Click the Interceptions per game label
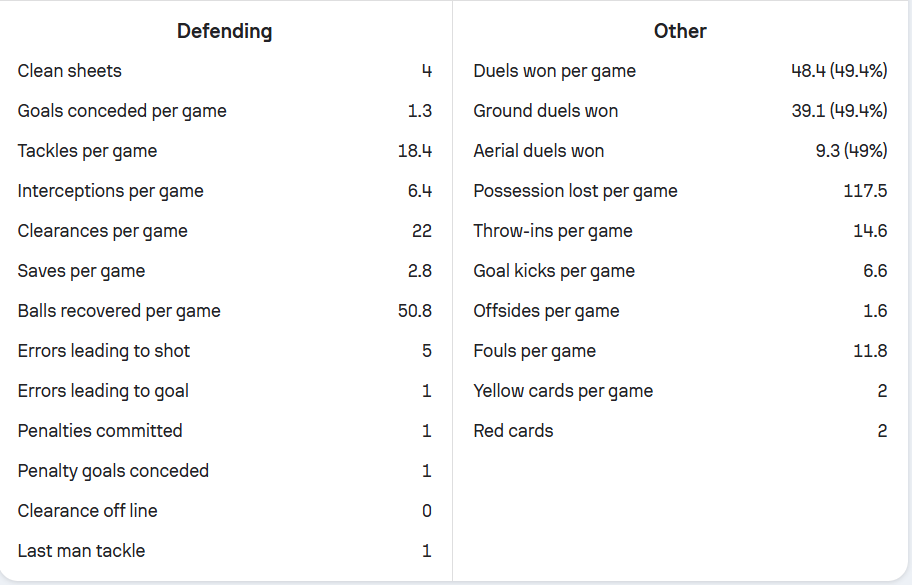 pos(110,191)
